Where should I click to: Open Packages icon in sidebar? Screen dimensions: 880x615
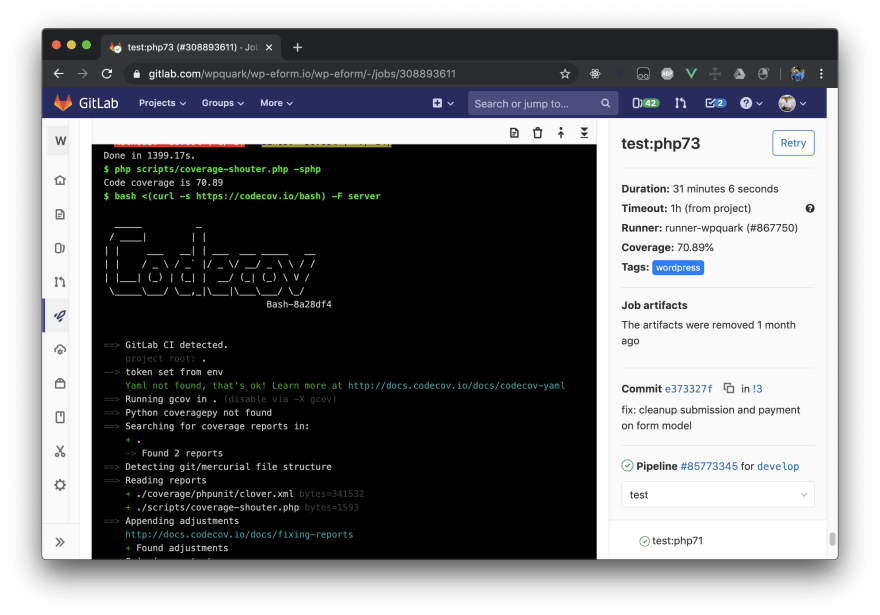coord(60,383)
